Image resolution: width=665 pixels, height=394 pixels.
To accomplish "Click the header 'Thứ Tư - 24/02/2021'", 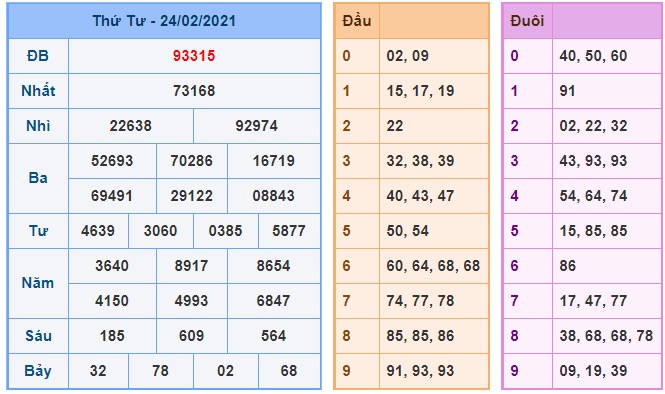I will (x=164, y=21).
